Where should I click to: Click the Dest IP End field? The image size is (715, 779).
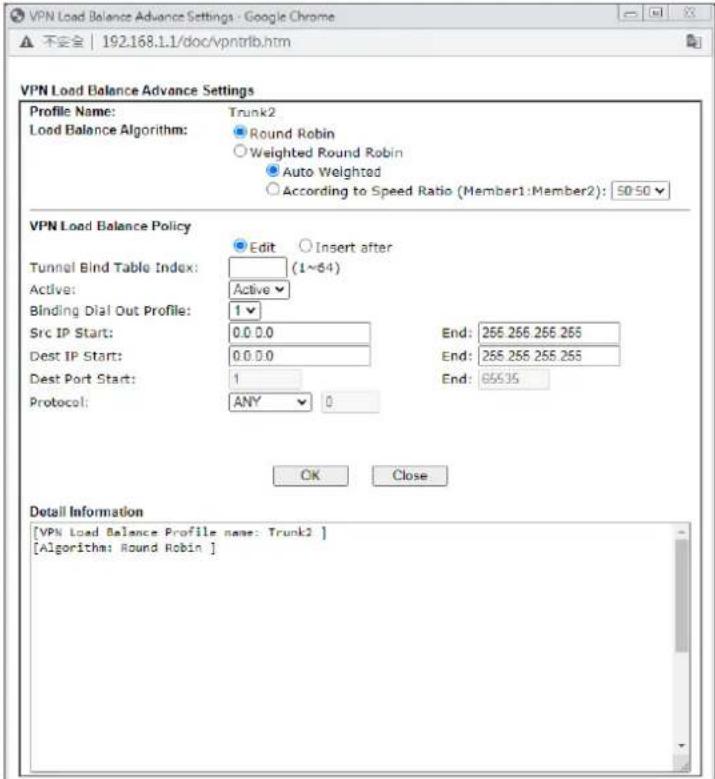tap(549, 356)
